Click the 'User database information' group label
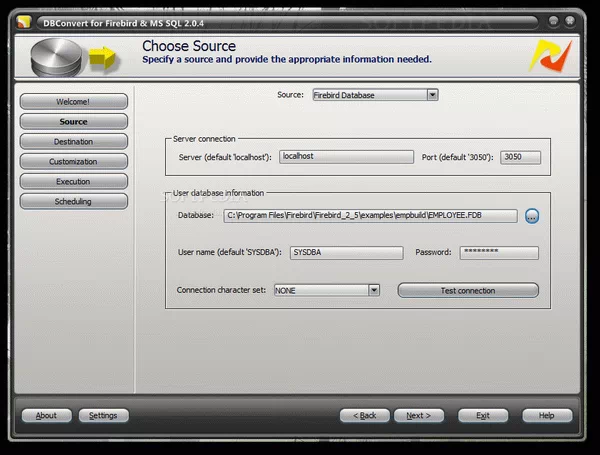600x455 pixels. [218, 193]
